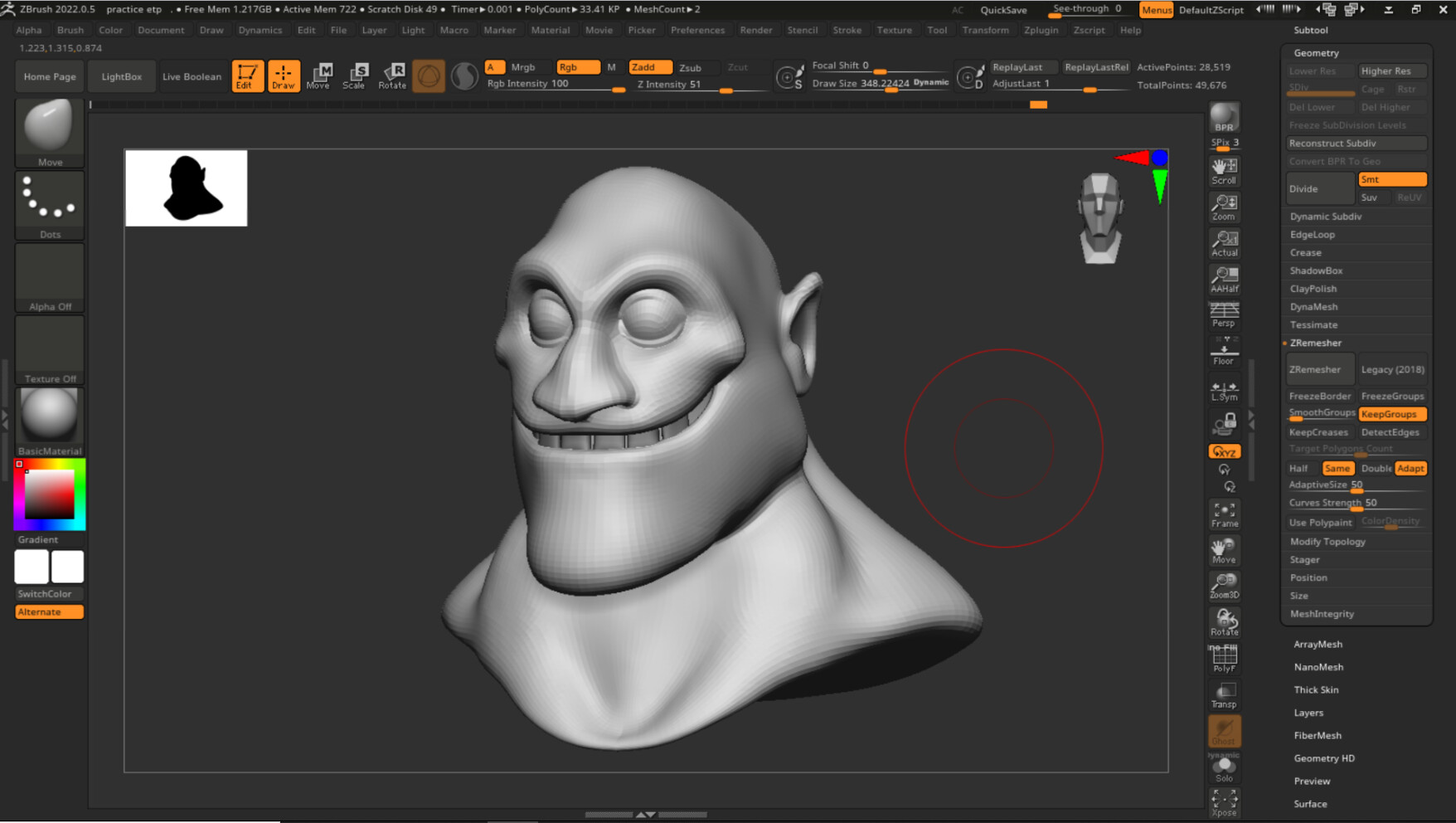
Task: Toggle Persp perspective view
Action: (1224, 314)
